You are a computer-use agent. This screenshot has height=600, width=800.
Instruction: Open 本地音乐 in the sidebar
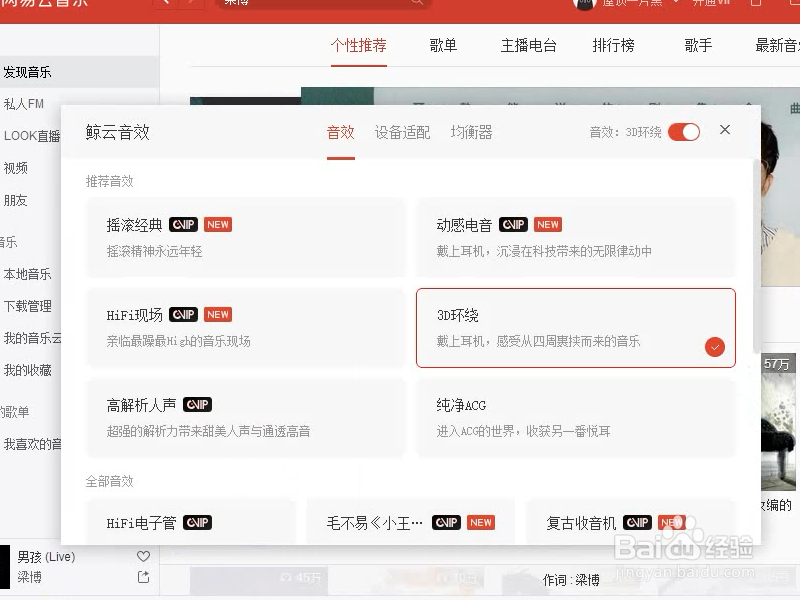point(28,274)
